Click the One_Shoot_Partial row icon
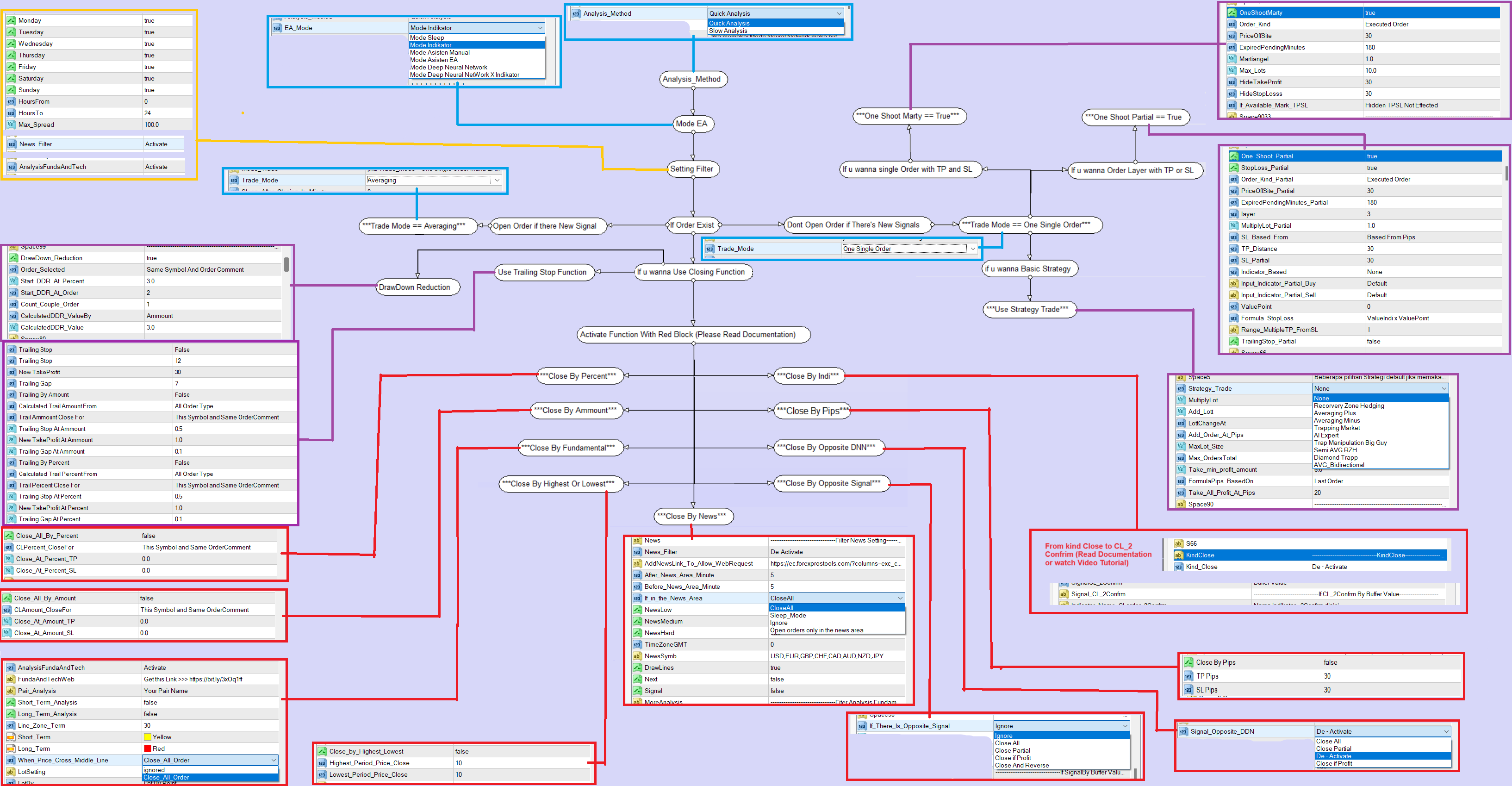Viewport: 1512px width, 786px height. point(1234,156)
